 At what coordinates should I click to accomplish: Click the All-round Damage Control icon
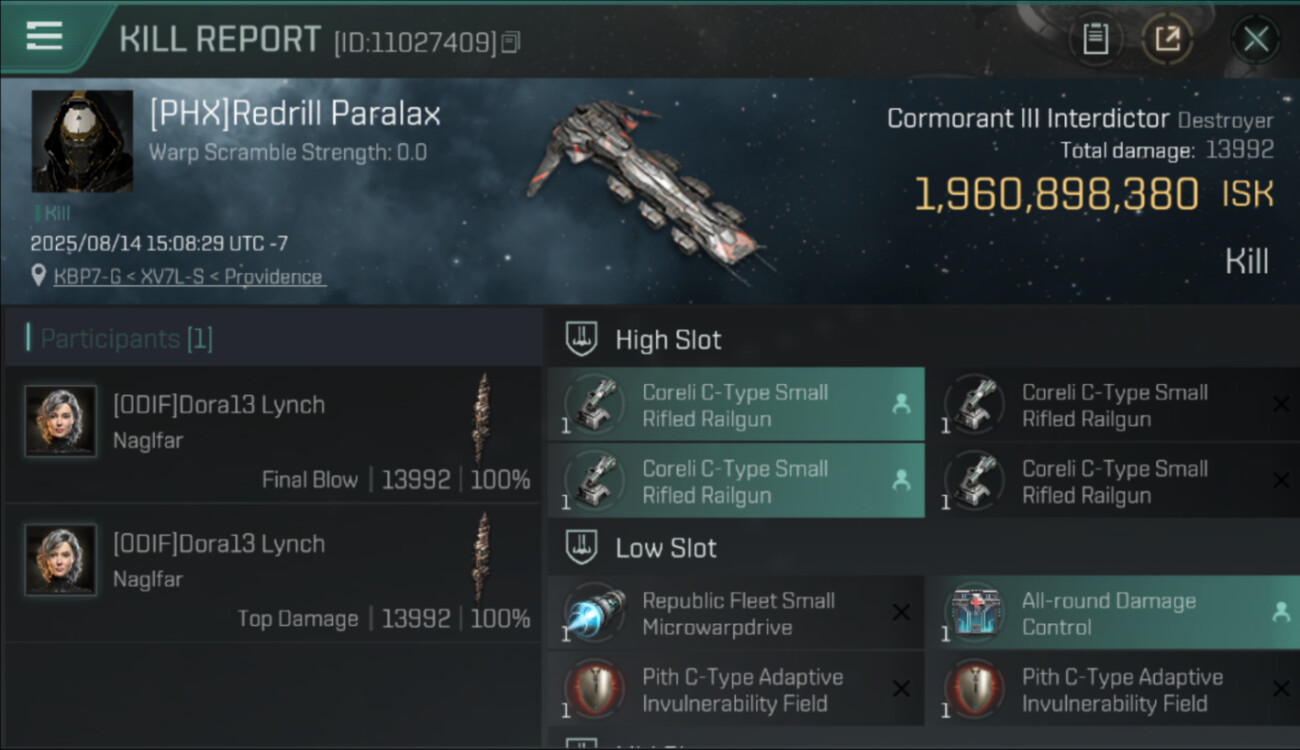(973, 613)
